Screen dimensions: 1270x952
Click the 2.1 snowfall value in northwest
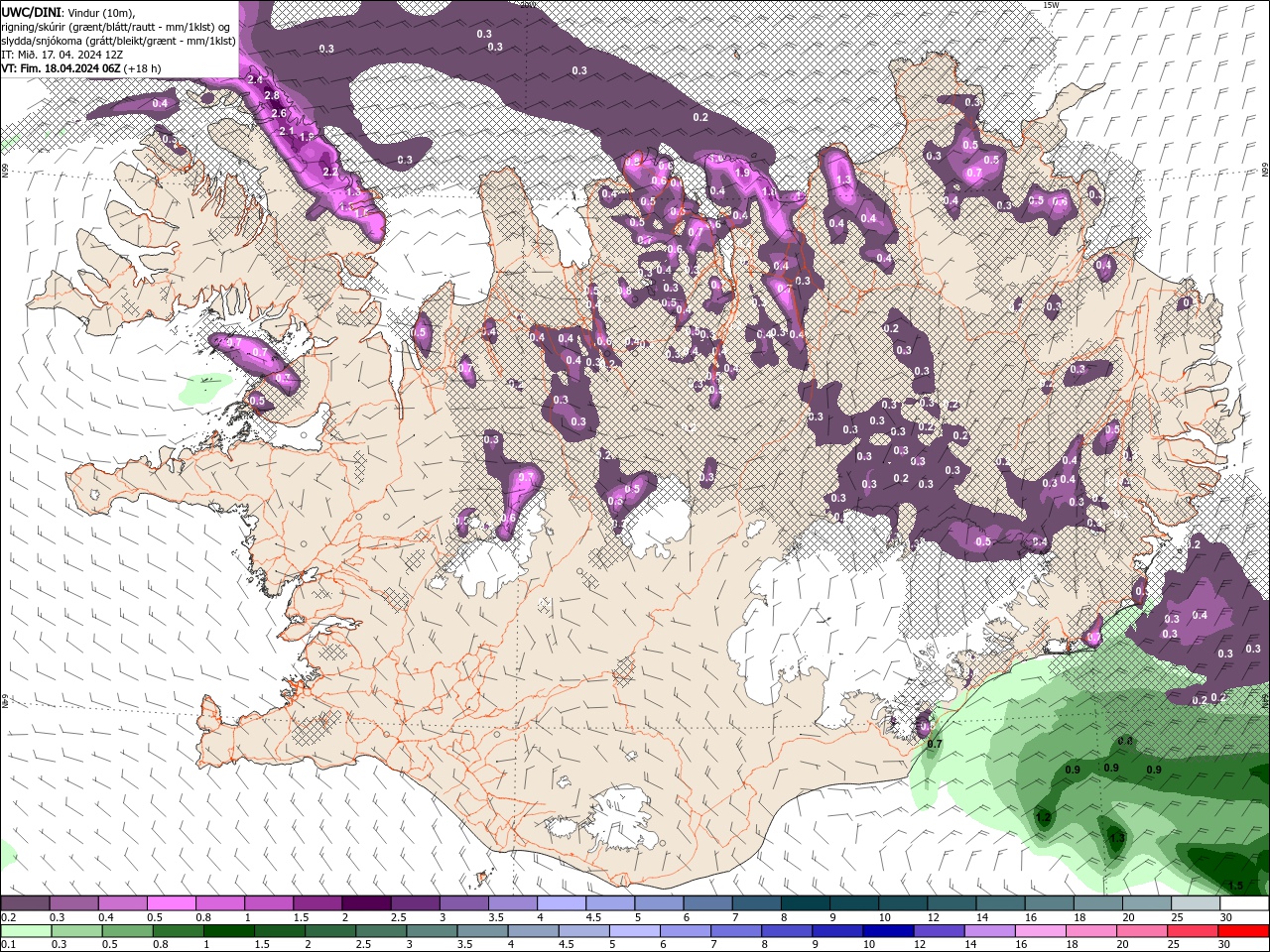[287, 131]
